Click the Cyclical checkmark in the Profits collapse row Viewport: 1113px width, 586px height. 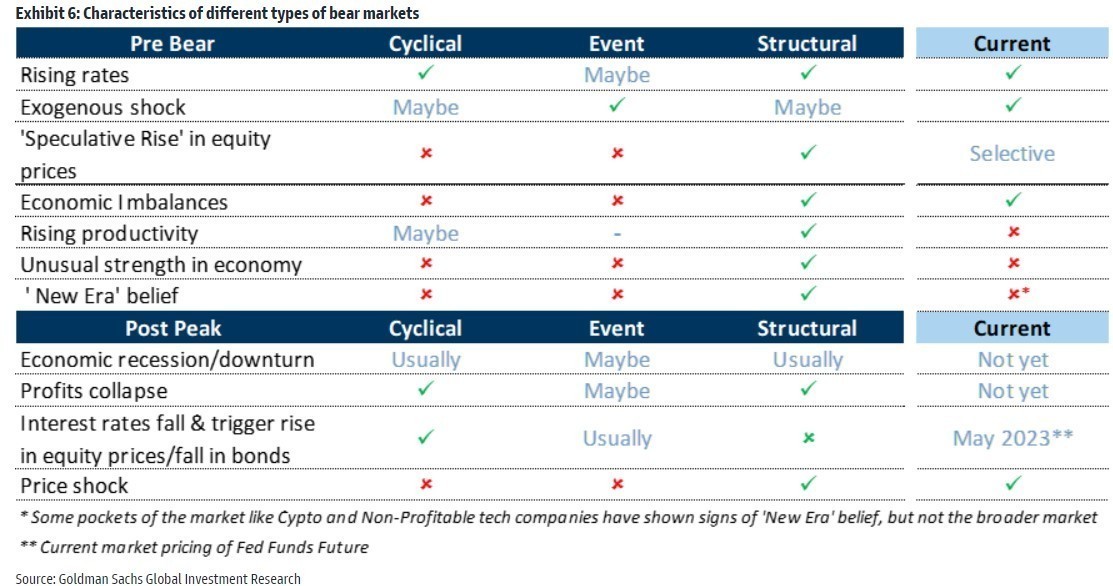(426, 388)
